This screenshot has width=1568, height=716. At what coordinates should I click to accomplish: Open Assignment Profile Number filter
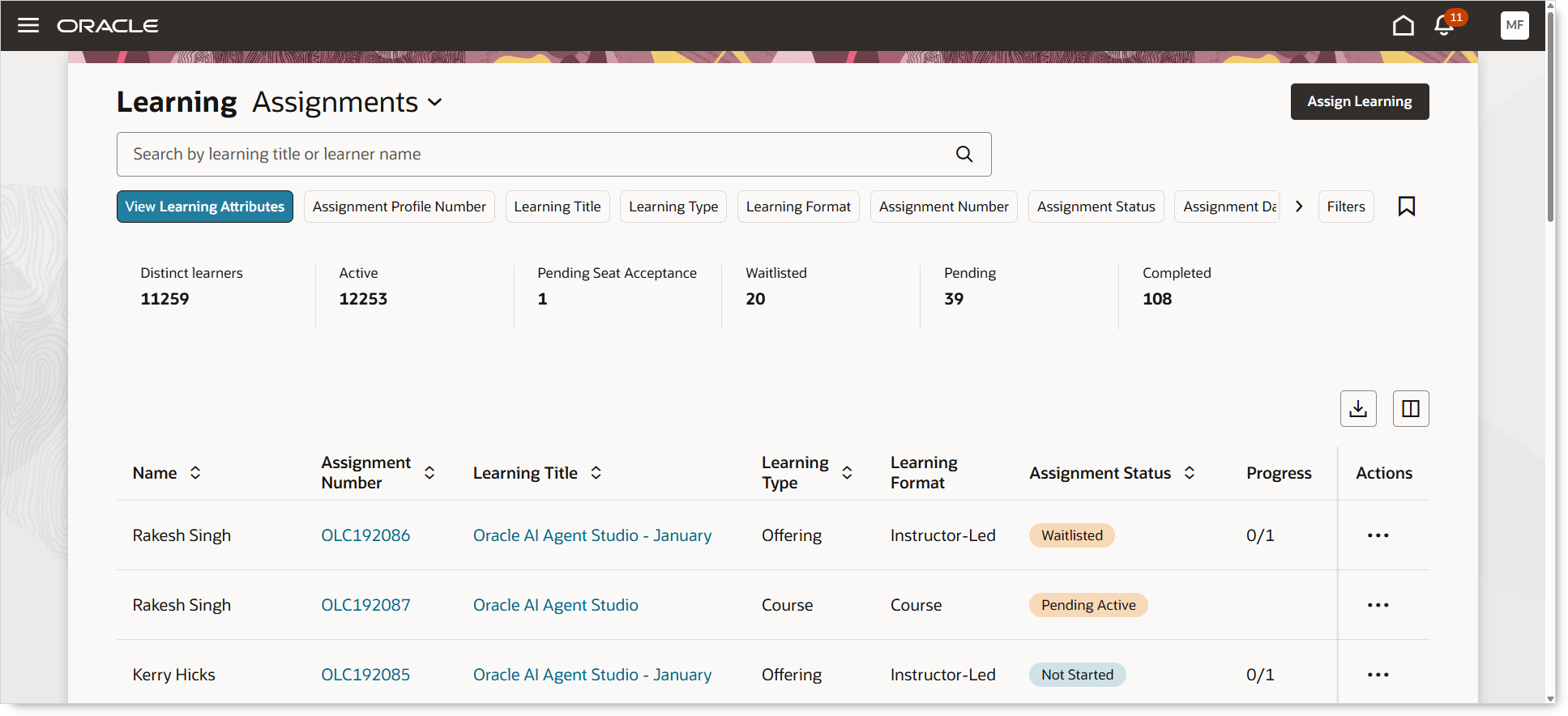pos(399,207)
